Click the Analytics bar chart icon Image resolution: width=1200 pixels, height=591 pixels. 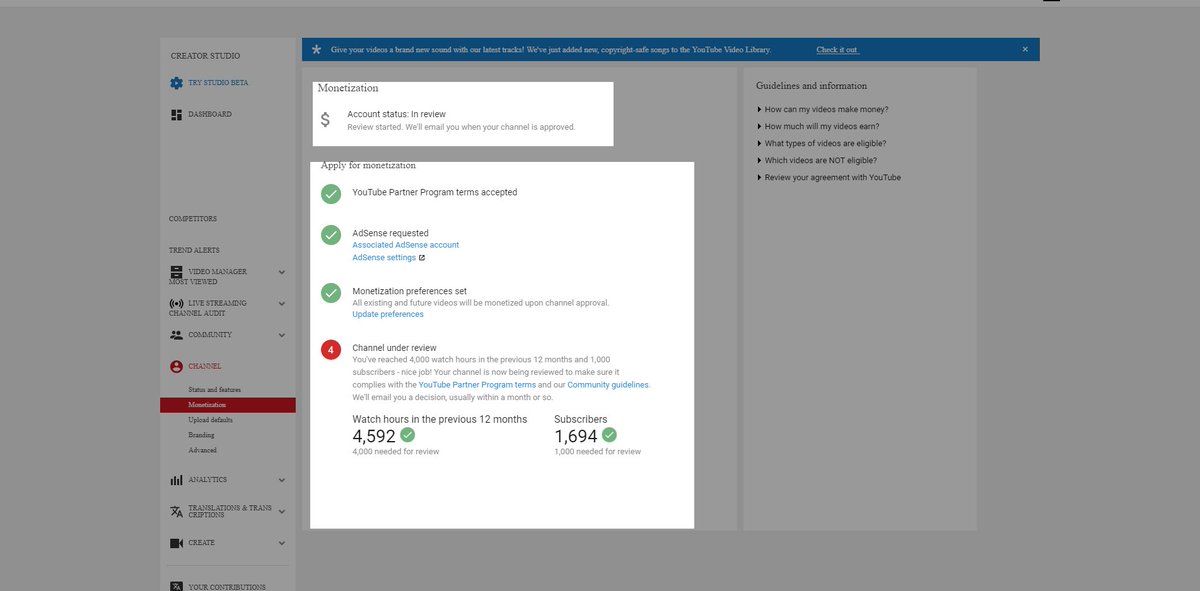click(176, 480)
